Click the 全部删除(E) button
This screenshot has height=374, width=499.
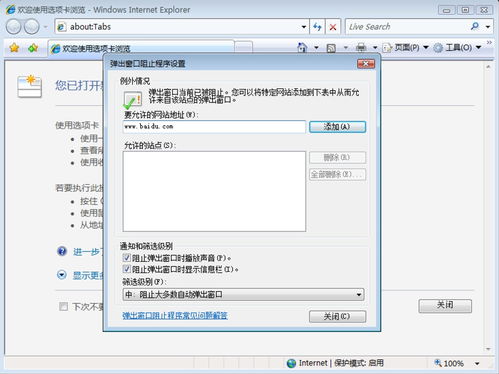point(337,174)
